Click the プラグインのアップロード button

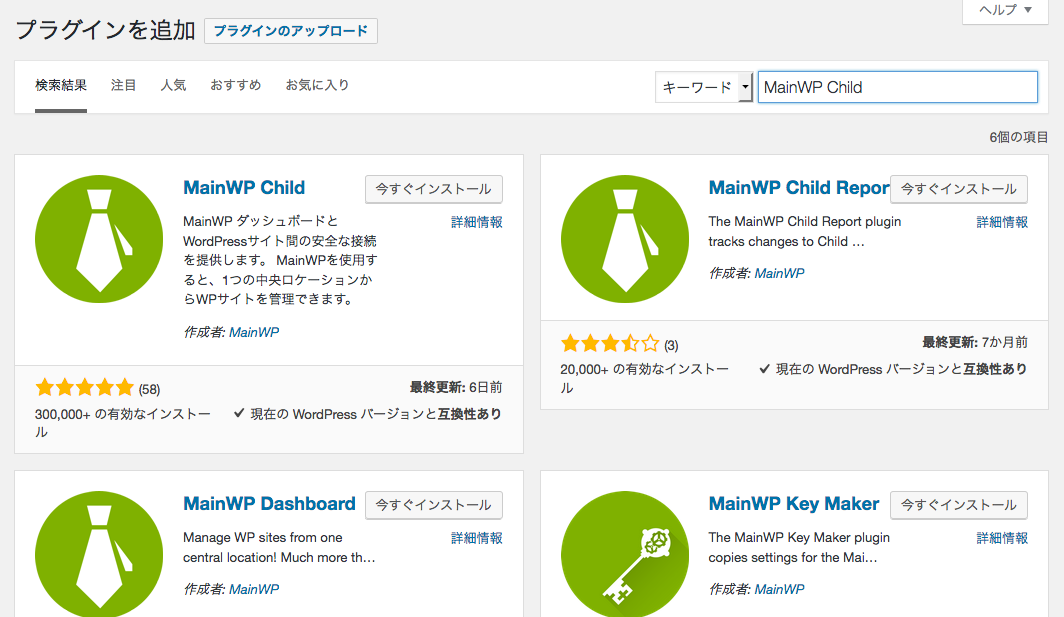point(290,31)
